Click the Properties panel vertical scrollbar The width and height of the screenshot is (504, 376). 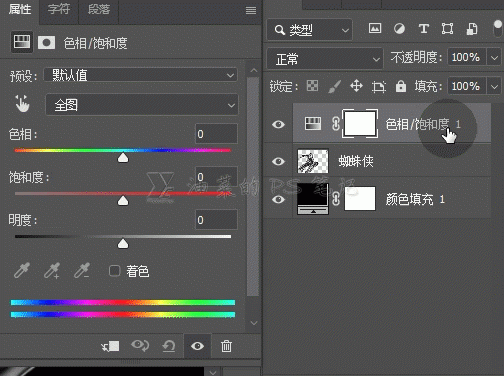[253, 187]
